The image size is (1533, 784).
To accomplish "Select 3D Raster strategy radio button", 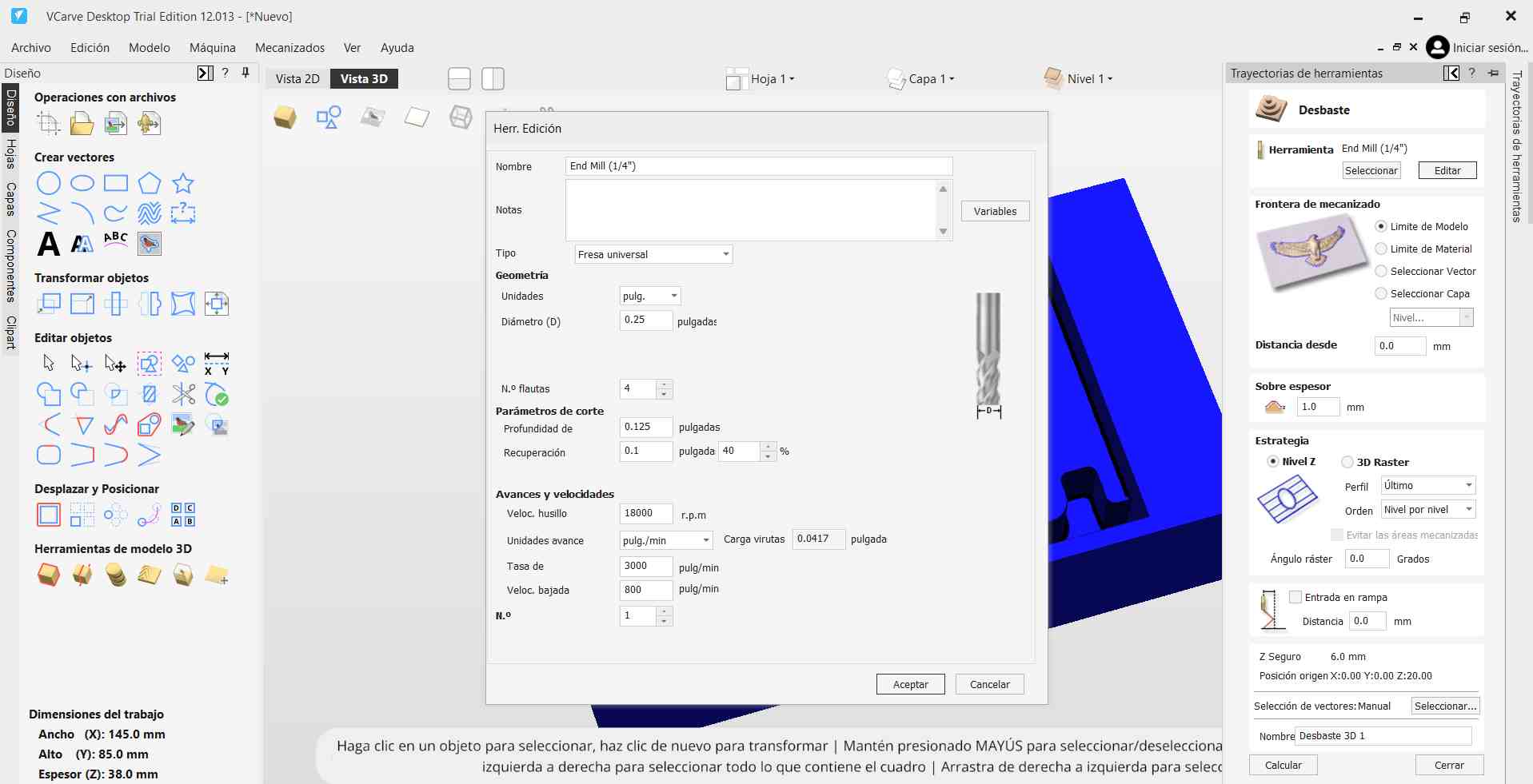I will point(1347,462).
